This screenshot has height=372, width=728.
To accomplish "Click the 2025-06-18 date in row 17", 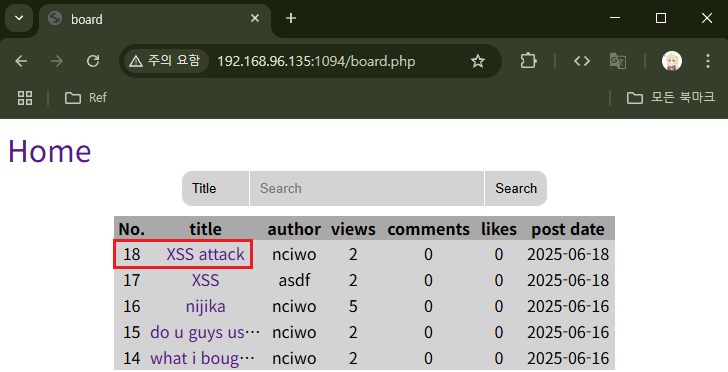I will (x=568, y=281).
